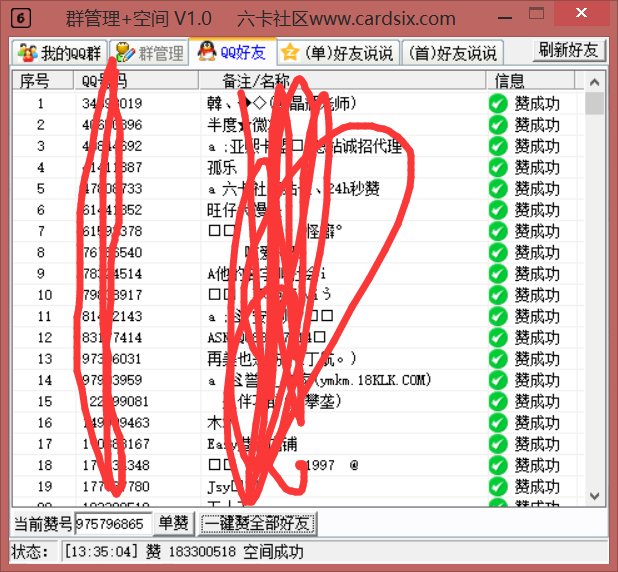Click green success icon in row 18

pyautogui.click(x=498, y=465)
